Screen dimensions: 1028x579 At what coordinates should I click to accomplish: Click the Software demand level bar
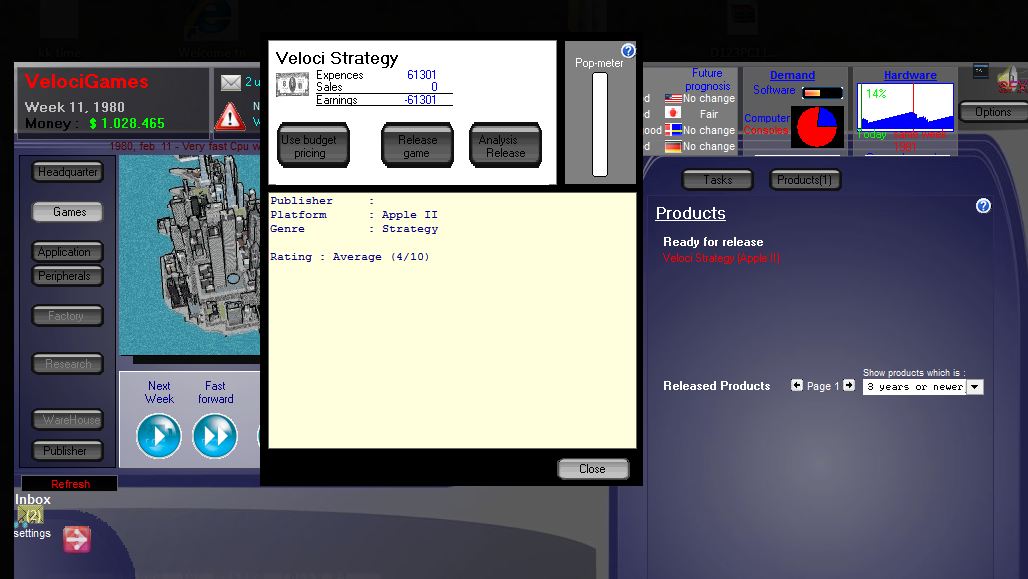[821, 93]
